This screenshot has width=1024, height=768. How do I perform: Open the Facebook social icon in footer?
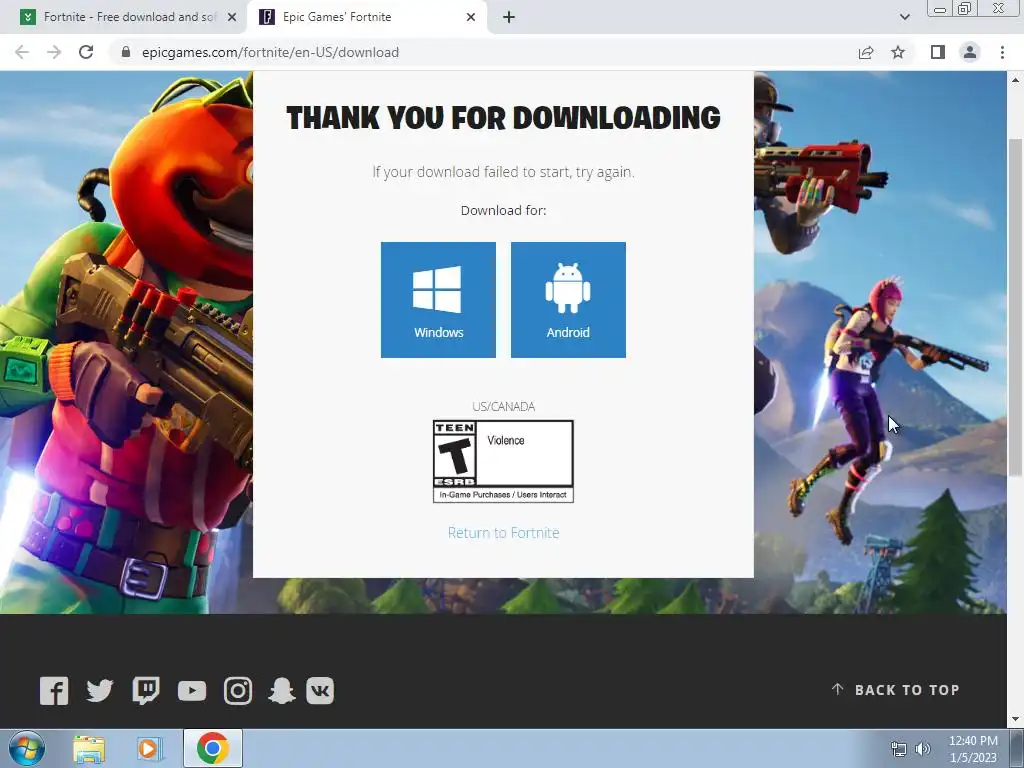click(x=54, y=691)
